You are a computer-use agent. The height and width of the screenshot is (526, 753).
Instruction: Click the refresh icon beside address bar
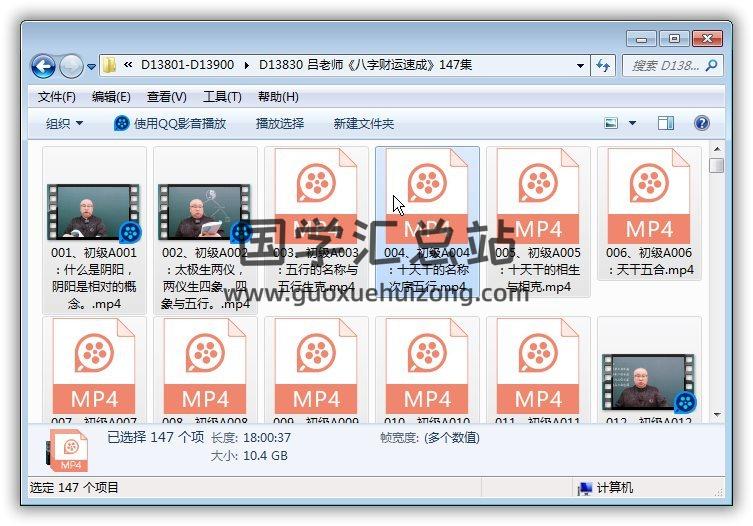point(603,66)
